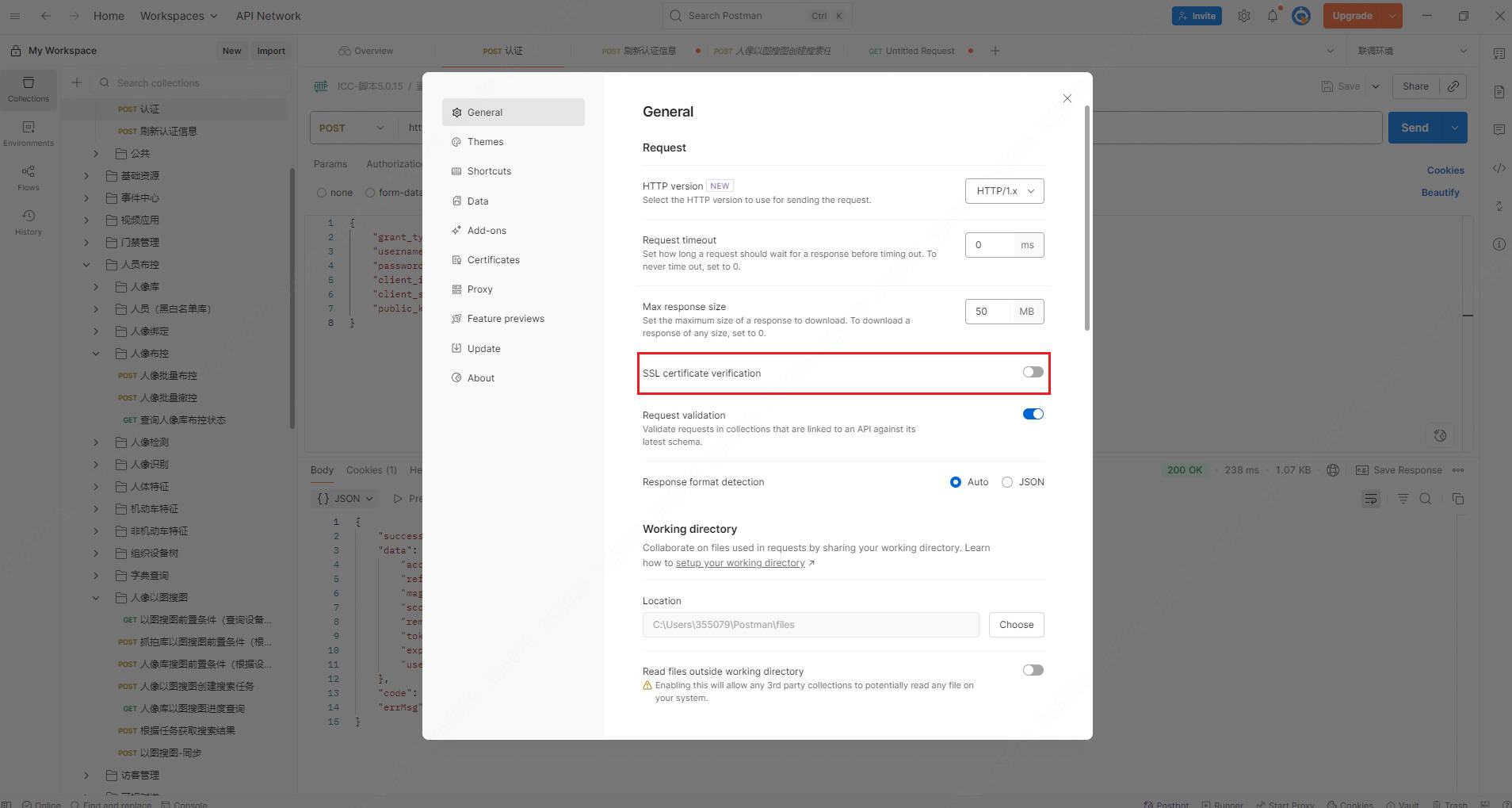Close the settings dialog with X

(x=1067, y=98)
